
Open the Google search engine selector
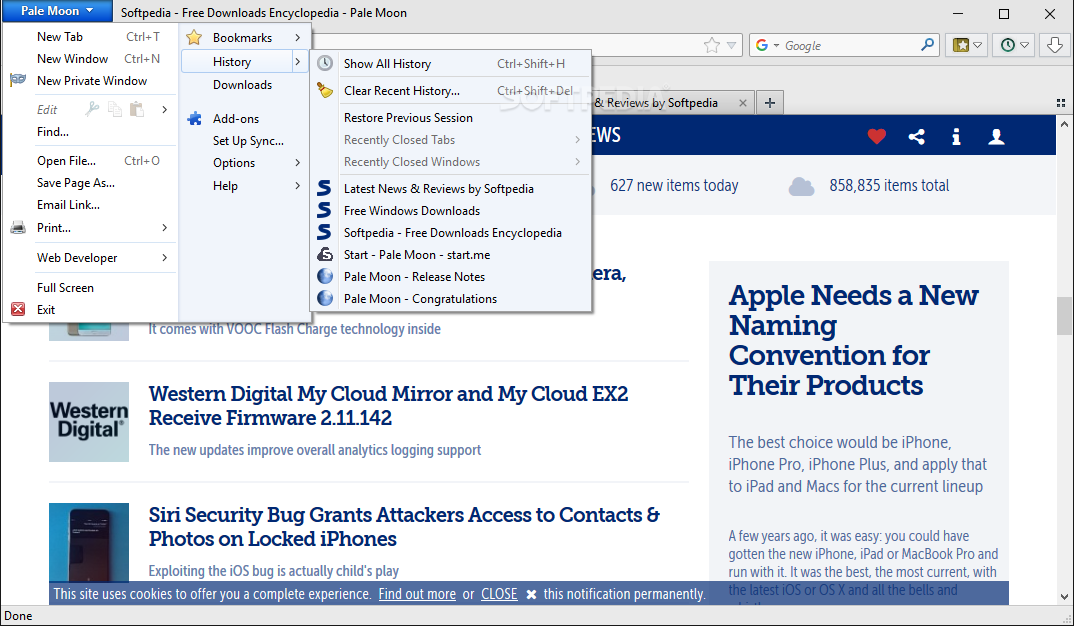point(767,45)
